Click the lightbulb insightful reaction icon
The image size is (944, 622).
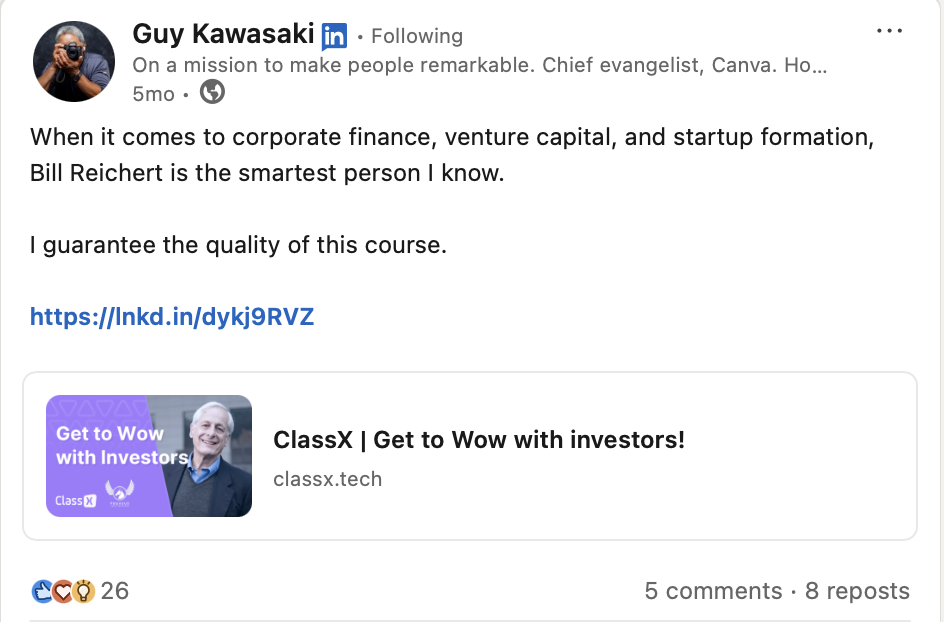coord(84,591)
